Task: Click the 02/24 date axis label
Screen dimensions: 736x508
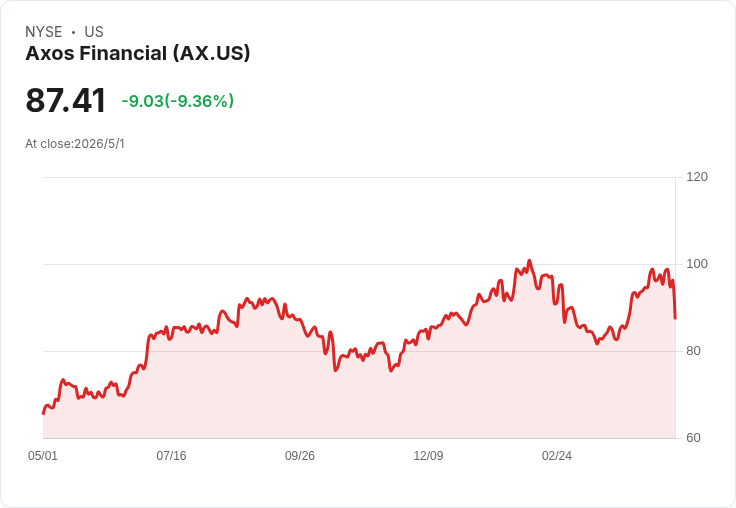Action: 557,456
